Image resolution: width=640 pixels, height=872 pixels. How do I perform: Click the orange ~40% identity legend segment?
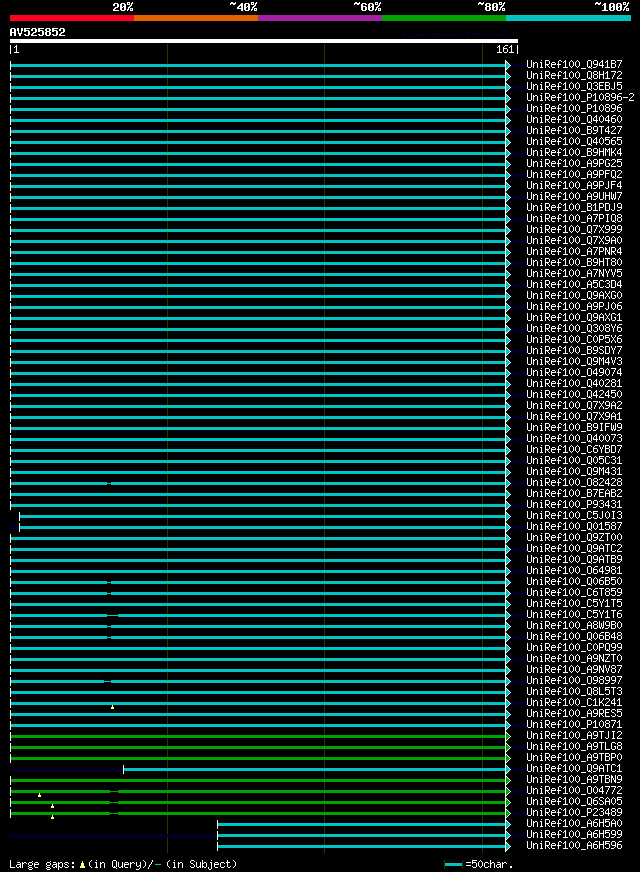pyautogui.click(x=196, y=18)
